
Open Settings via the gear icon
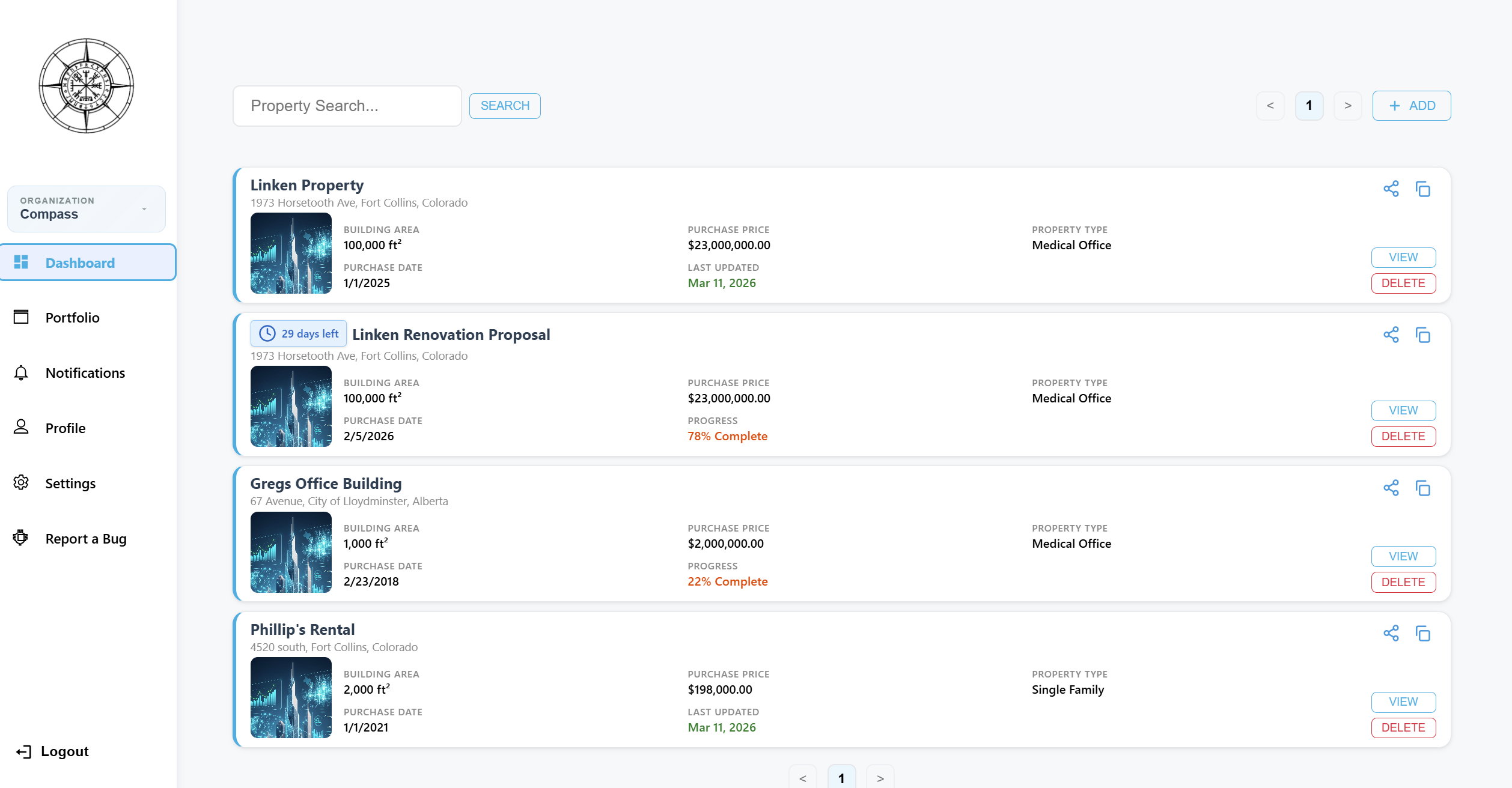tap(21, 483)
